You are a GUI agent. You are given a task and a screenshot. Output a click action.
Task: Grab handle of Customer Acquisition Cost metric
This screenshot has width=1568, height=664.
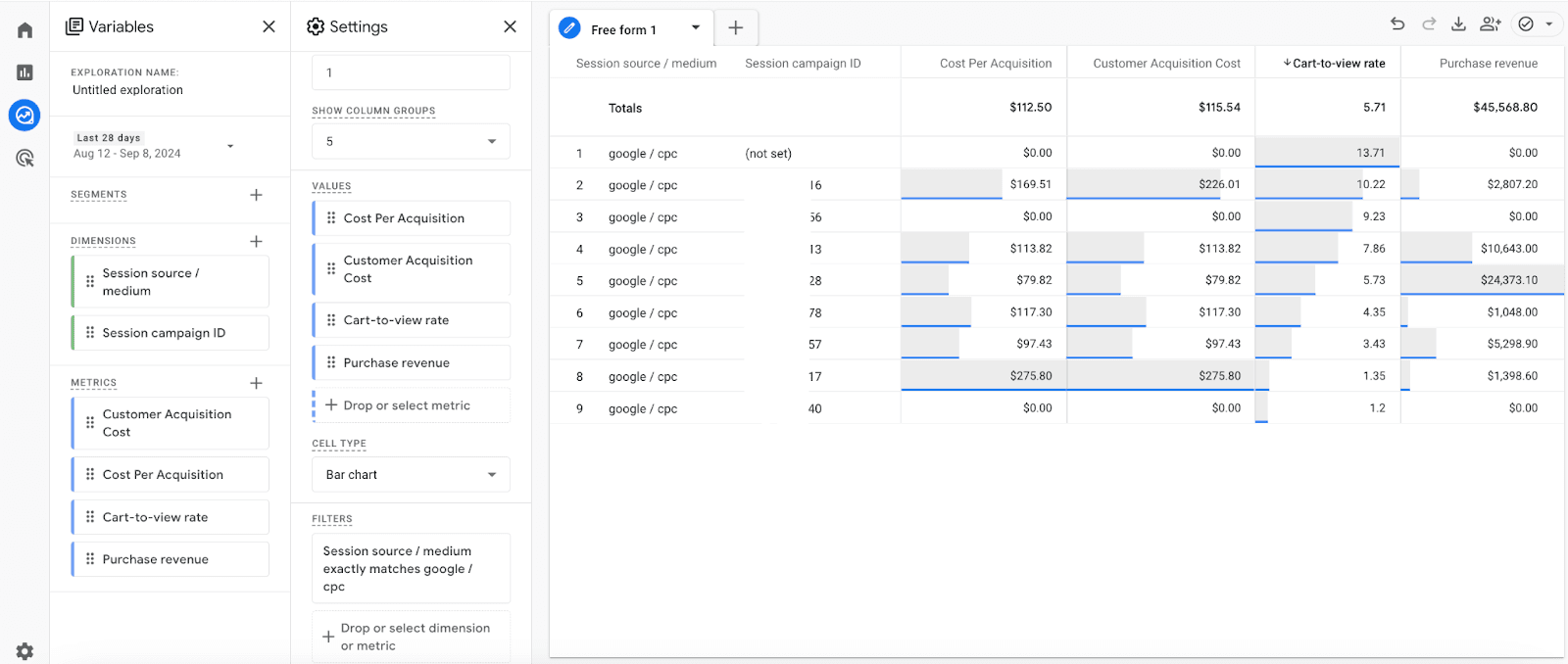pos(90,423)
